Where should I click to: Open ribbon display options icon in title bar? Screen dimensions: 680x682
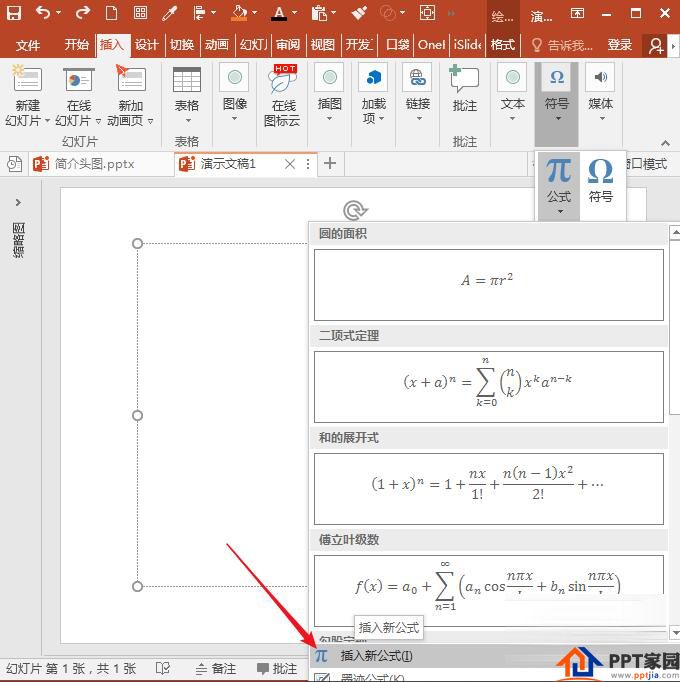click(x=577, y=13)
